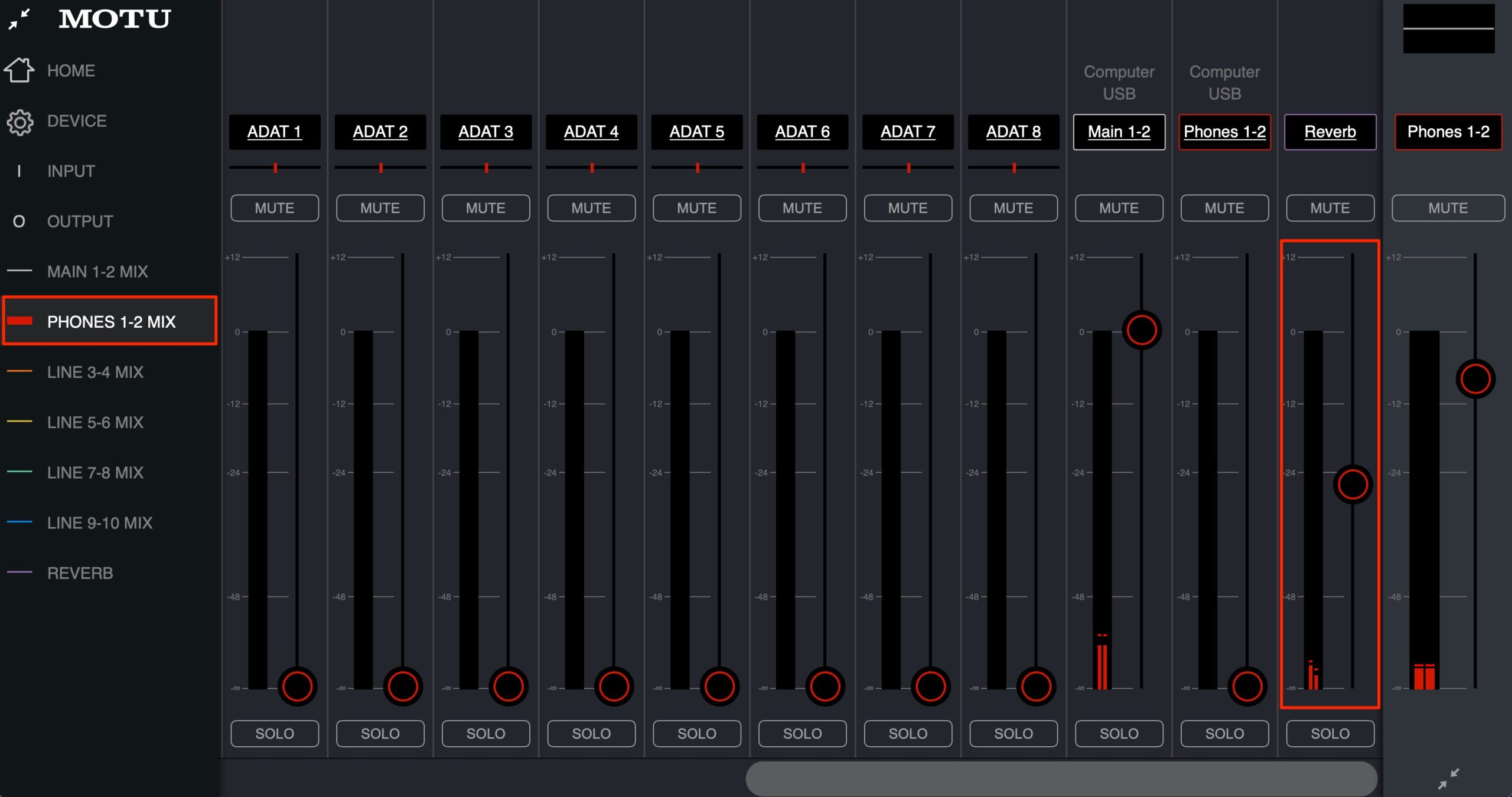
Task: Select PHONES 1-2 MIX
Action: 110,321
